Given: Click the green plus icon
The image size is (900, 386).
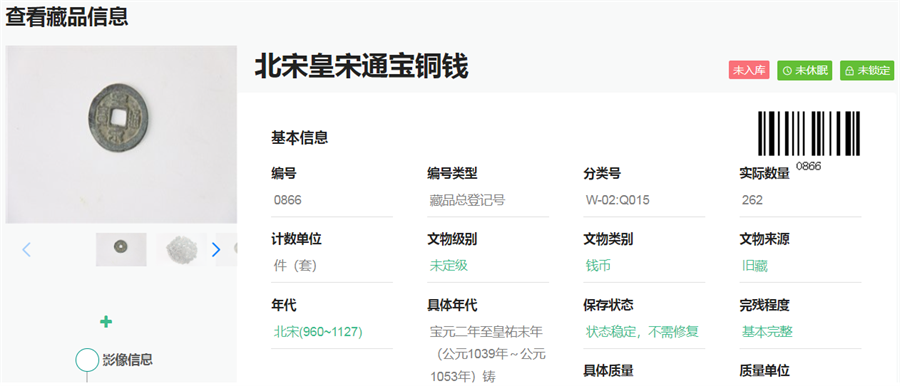Looking at the screenshot, I should pos(106,322).
